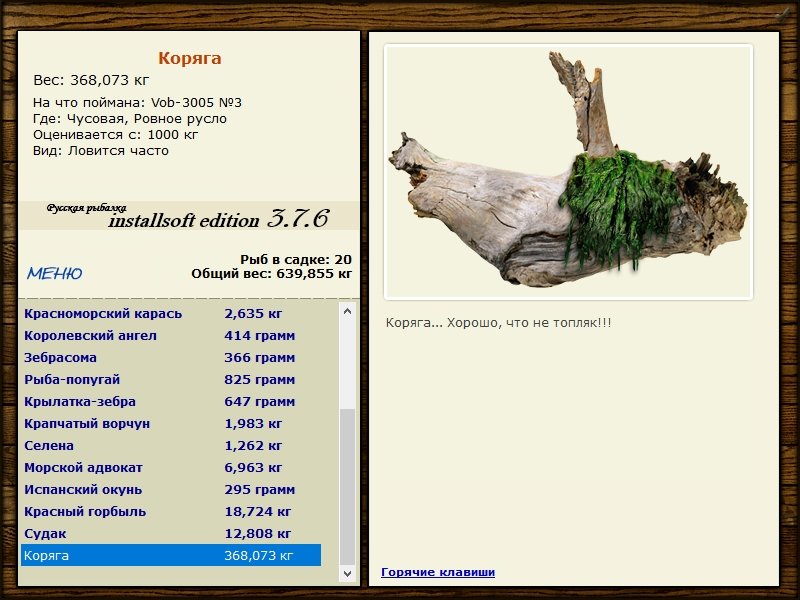The image size is (800, 600).
Task: Choose Крапчатый ворчун from the list
Action: 171,423
